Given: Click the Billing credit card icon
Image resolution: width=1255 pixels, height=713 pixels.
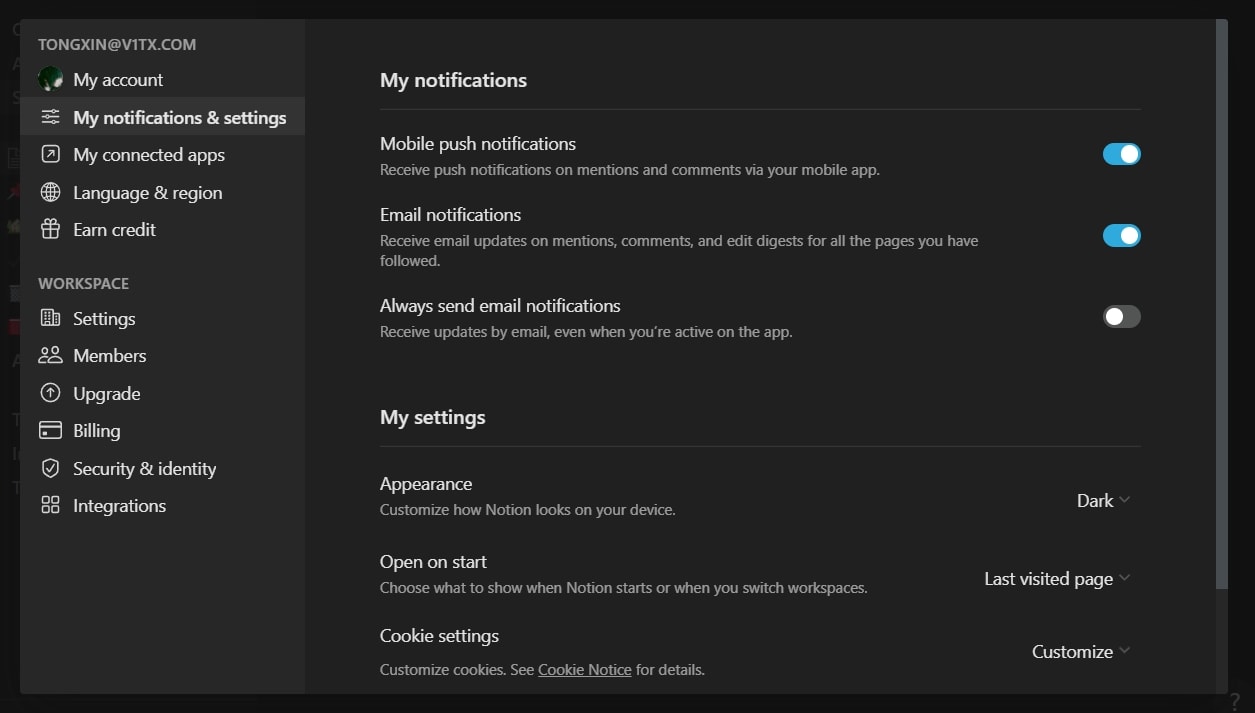Looking at the screenshot, I should click(50, 430).
